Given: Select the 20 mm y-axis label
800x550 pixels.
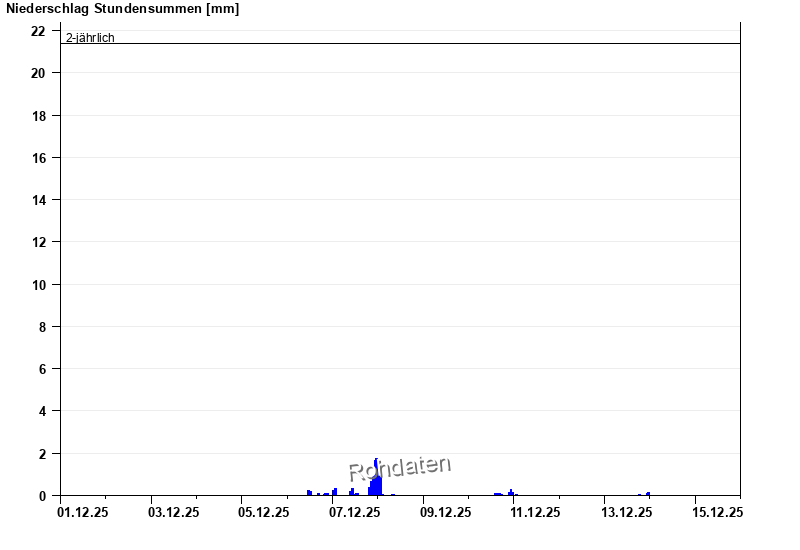Looking at the screenshot, I should [x=38, y=73].
